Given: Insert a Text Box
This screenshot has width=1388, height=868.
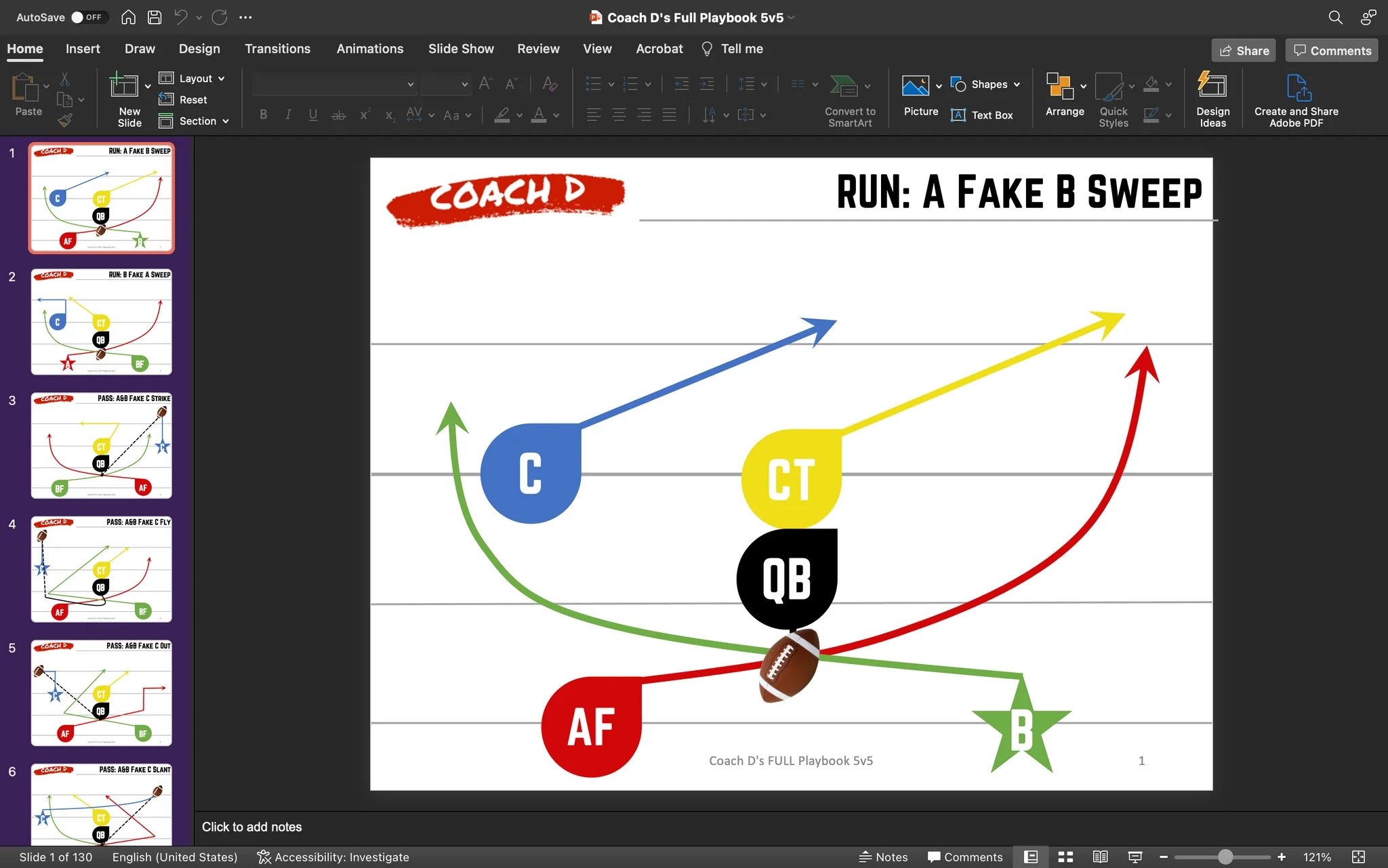Looking at the screenshot, I should 983,115.
